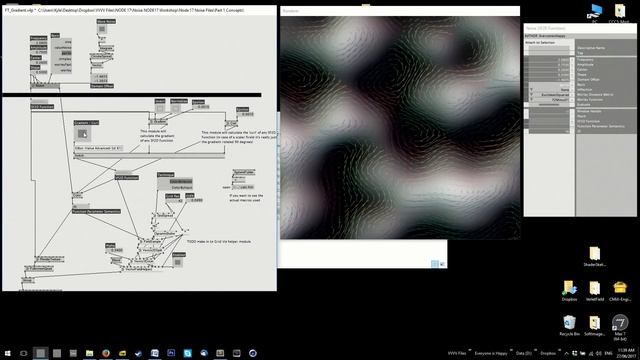Screen dimensions: 640x360
Task: Select the ShaderSket... desktop folder
Action: pos(595,256)
